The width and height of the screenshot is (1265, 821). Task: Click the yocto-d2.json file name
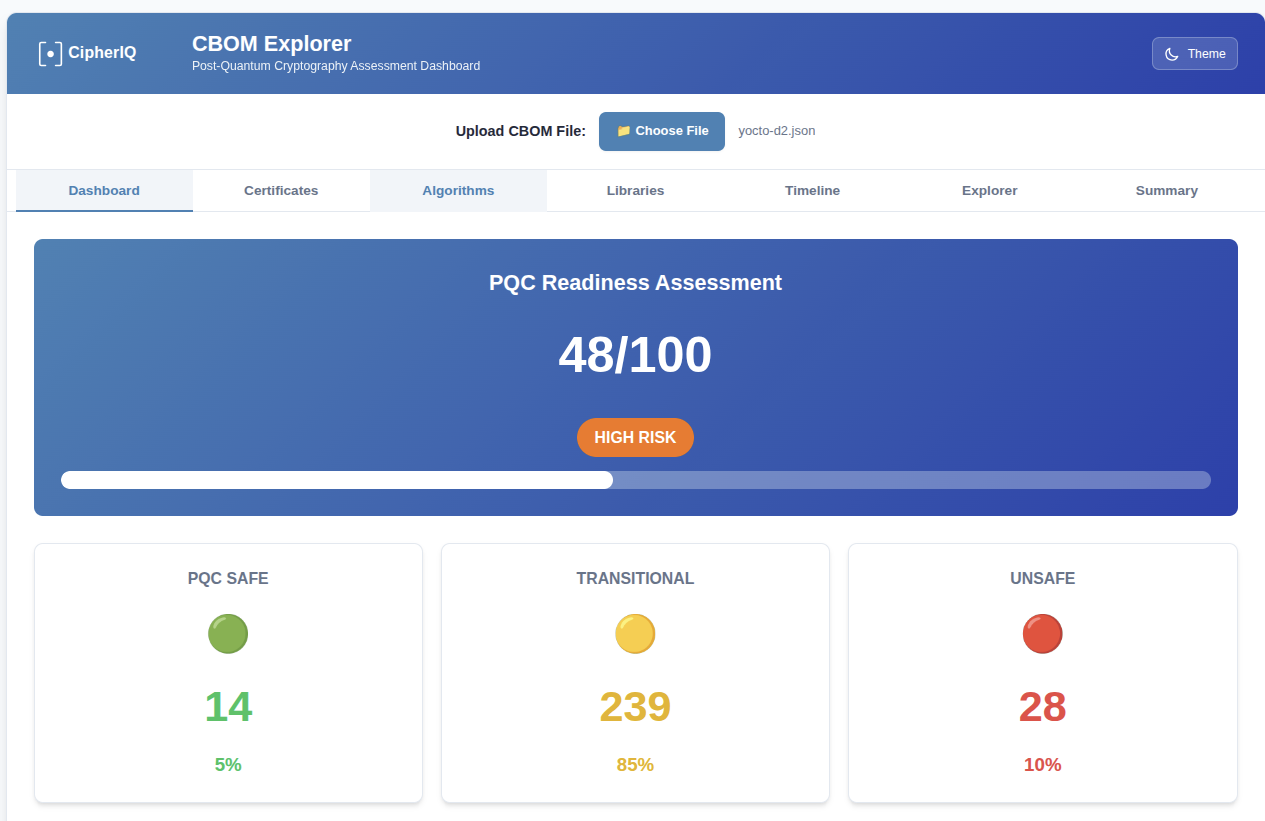776,131
